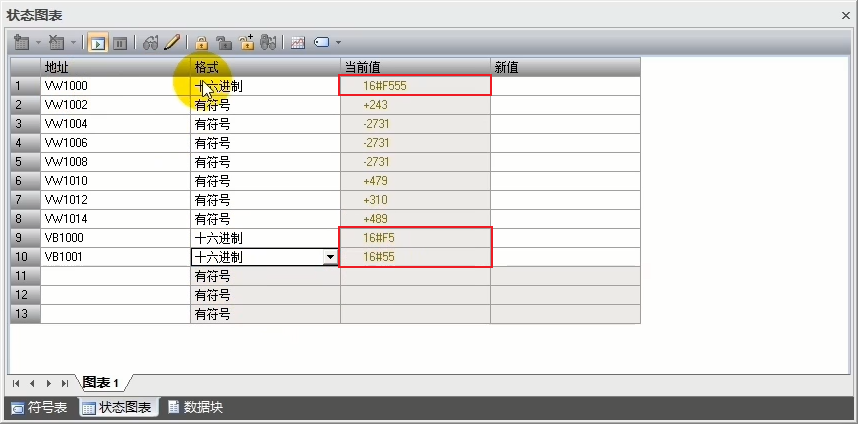This screenshot has width=858, height=424.
Task: Go to next chart tab arrow
Action: coord(49,384)
